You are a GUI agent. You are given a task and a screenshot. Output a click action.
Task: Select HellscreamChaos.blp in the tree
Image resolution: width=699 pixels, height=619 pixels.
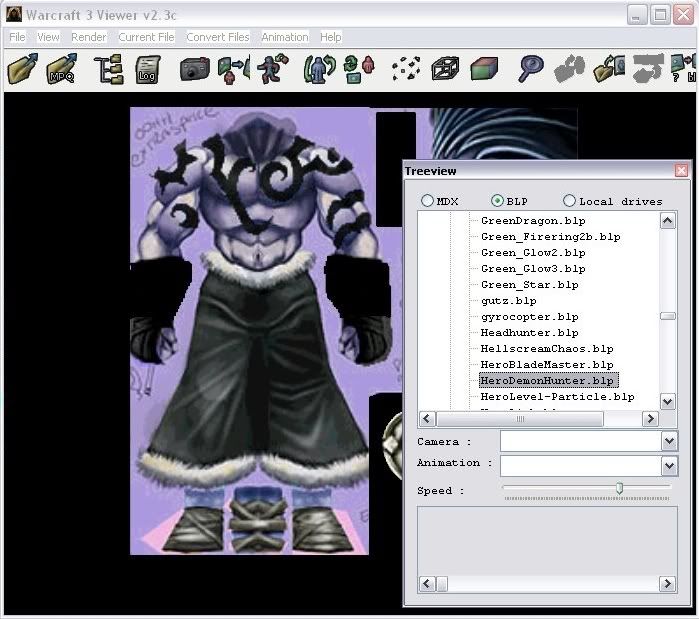(x=547, y=349)
